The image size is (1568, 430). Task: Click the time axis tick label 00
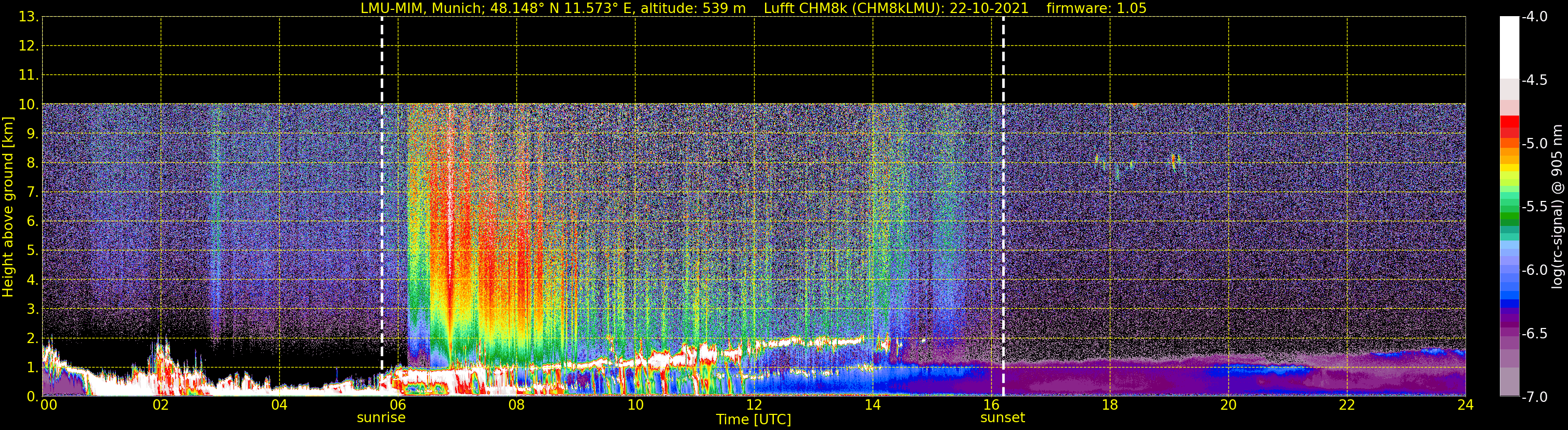(49, 405)
